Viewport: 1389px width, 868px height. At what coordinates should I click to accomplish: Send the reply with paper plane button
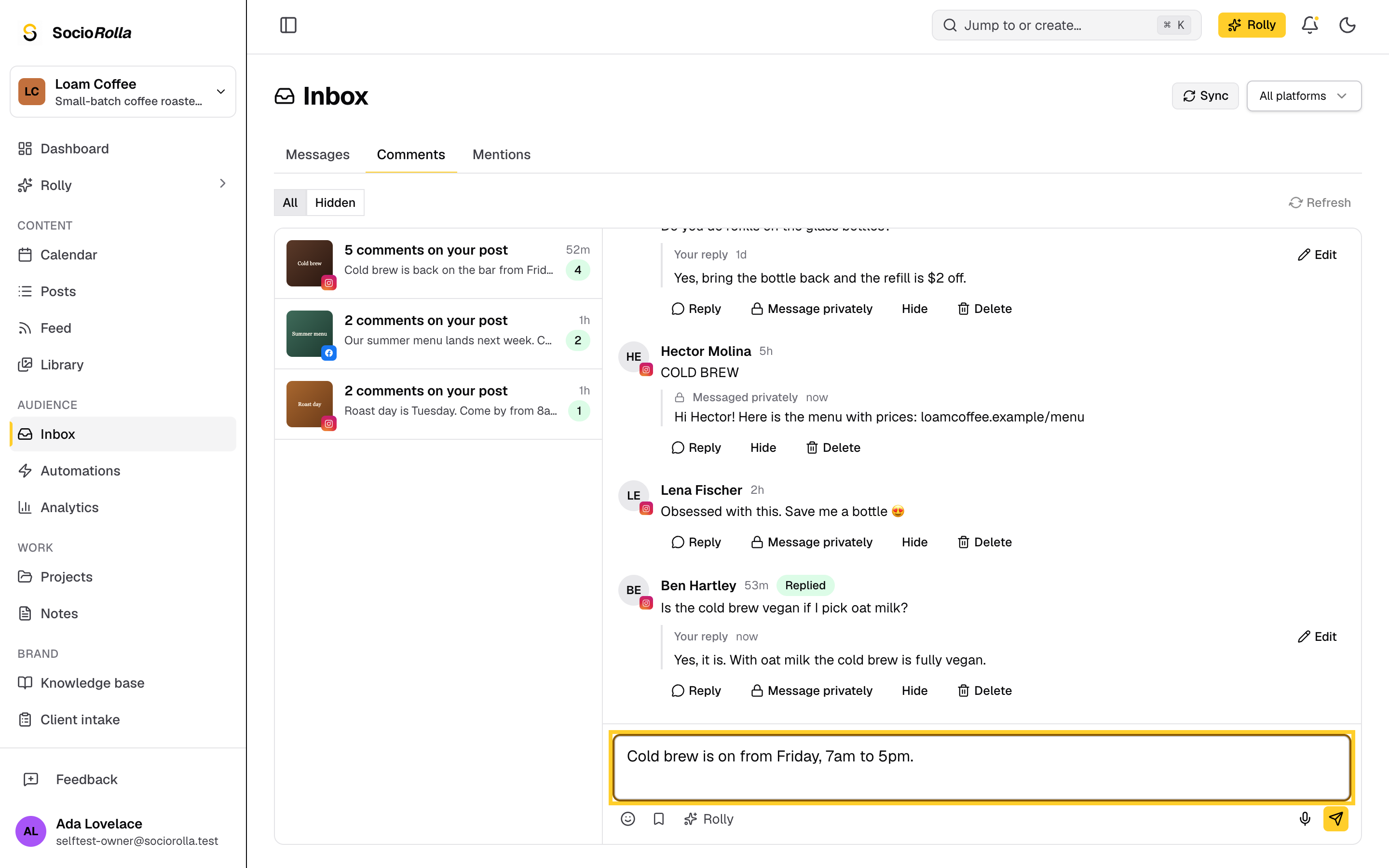point(1335,819)
